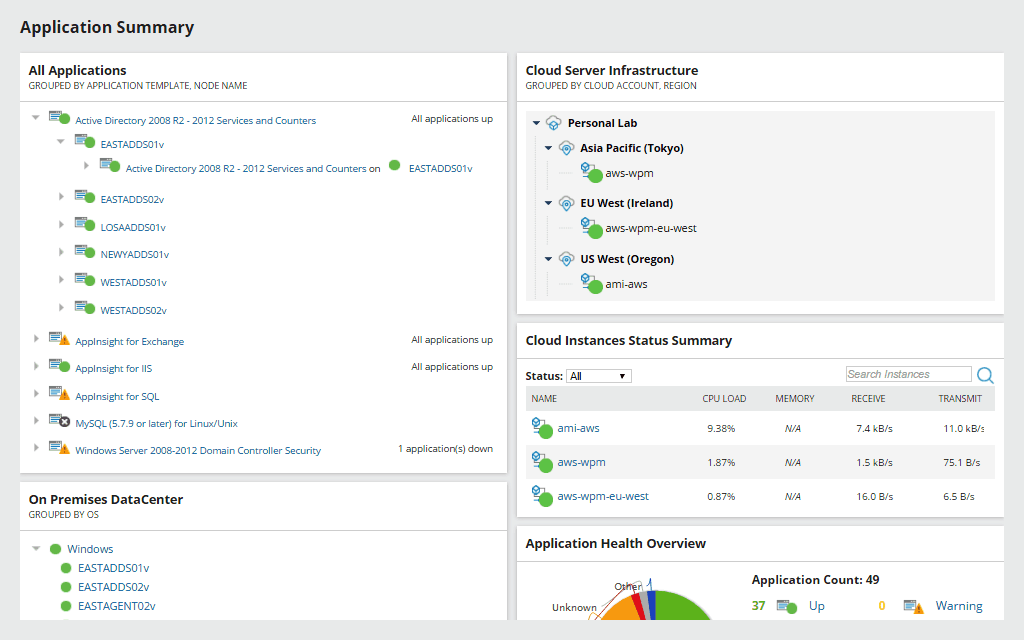The height and width of the screenshot is (640, 1024).
Task: Sort instances by TRANSMIT column
Action: tap(960, 398)
